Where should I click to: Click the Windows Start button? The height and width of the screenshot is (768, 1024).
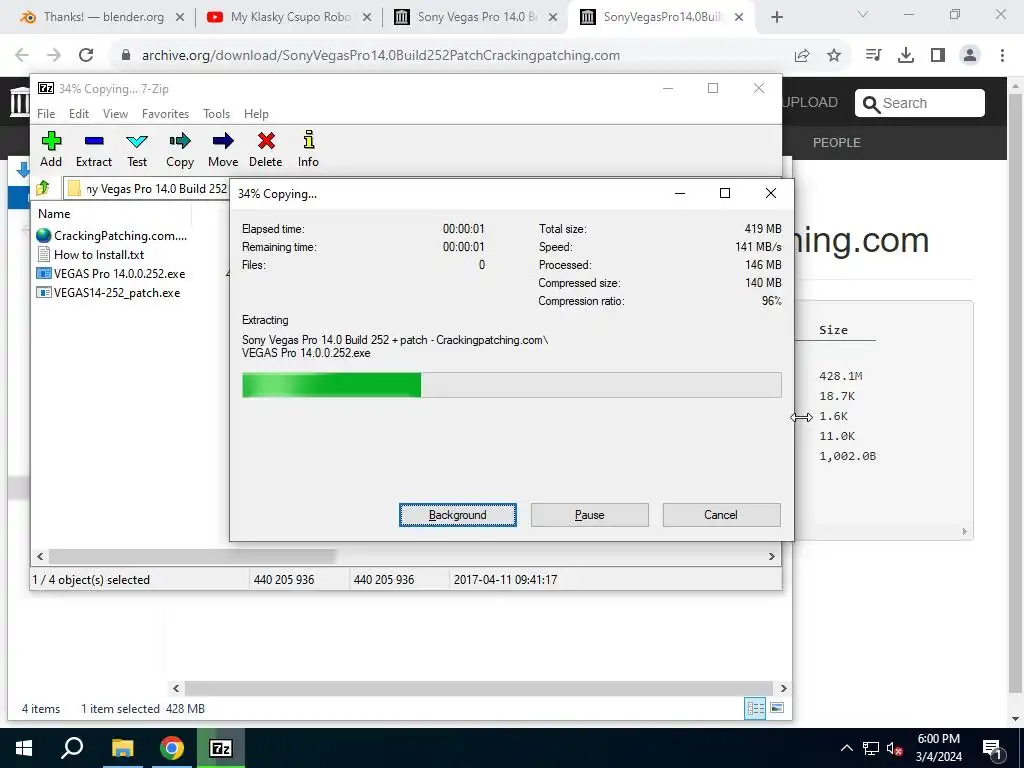pos(24,748)
